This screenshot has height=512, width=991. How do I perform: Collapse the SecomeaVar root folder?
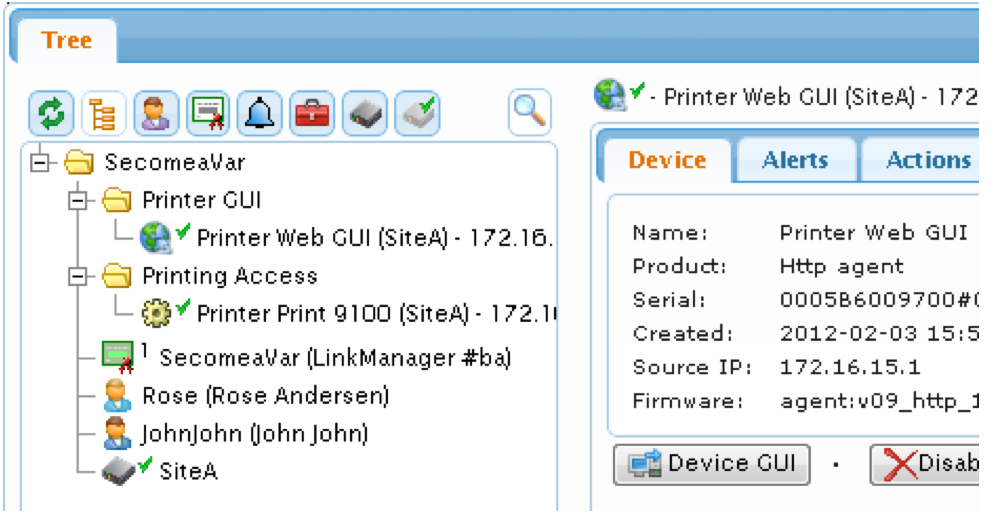(x=40, y=163)
